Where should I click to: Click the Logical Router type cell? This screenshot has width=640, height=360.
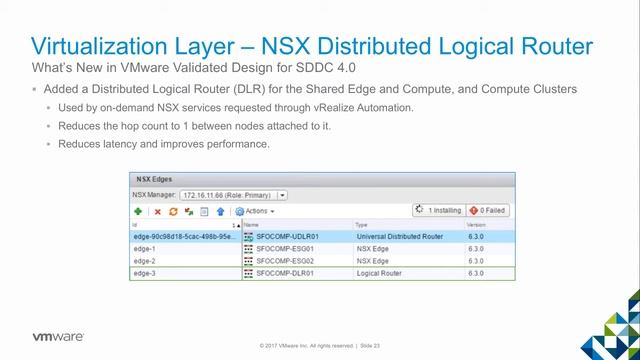click(379, 273)
